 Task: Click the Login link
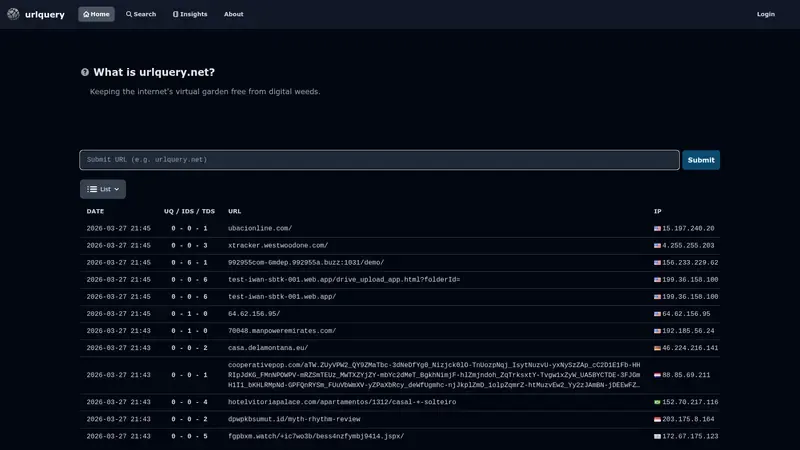(765, 14)
